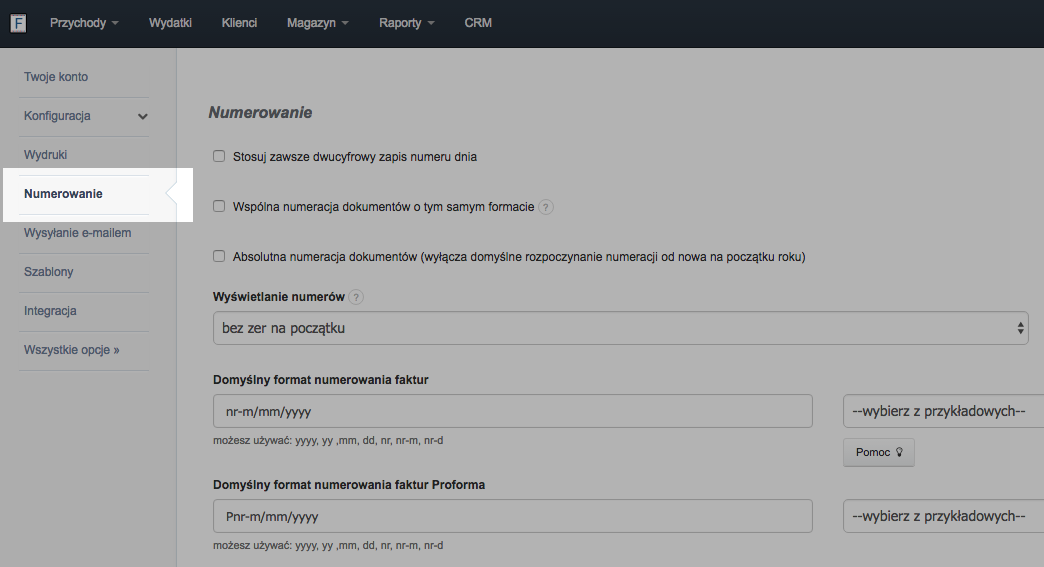Click the label Domyślny format numerowania faktur Proforma
This screenshot has width=1044, height=567.
coord(349,484)
